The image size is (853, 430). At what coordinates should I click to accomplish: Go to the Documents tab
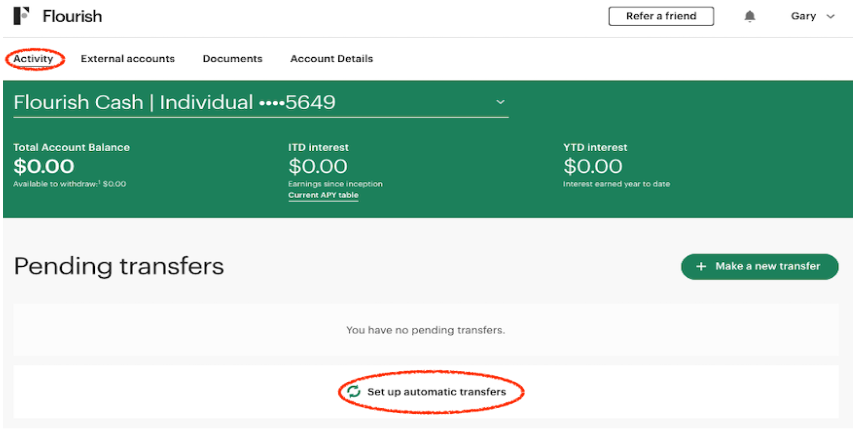[232, 59]
